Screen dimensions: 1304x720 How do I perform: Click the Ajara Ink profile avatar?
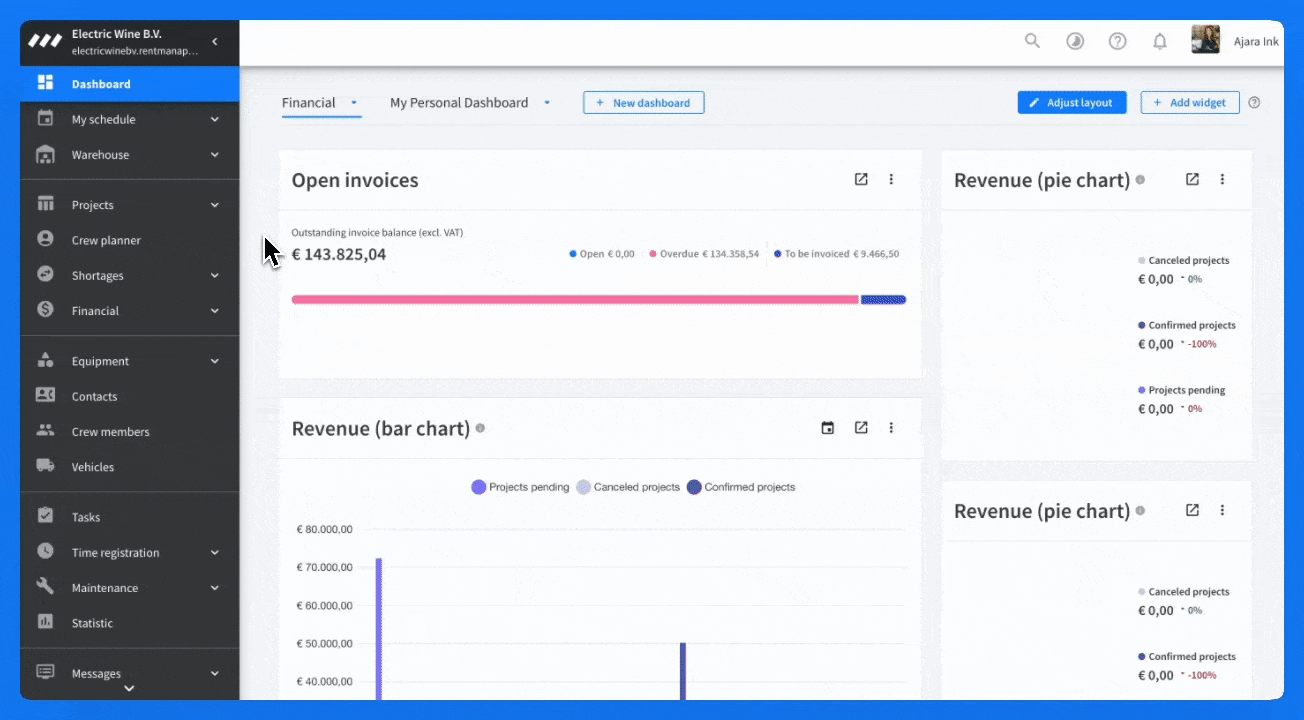tap(1205, 40)
